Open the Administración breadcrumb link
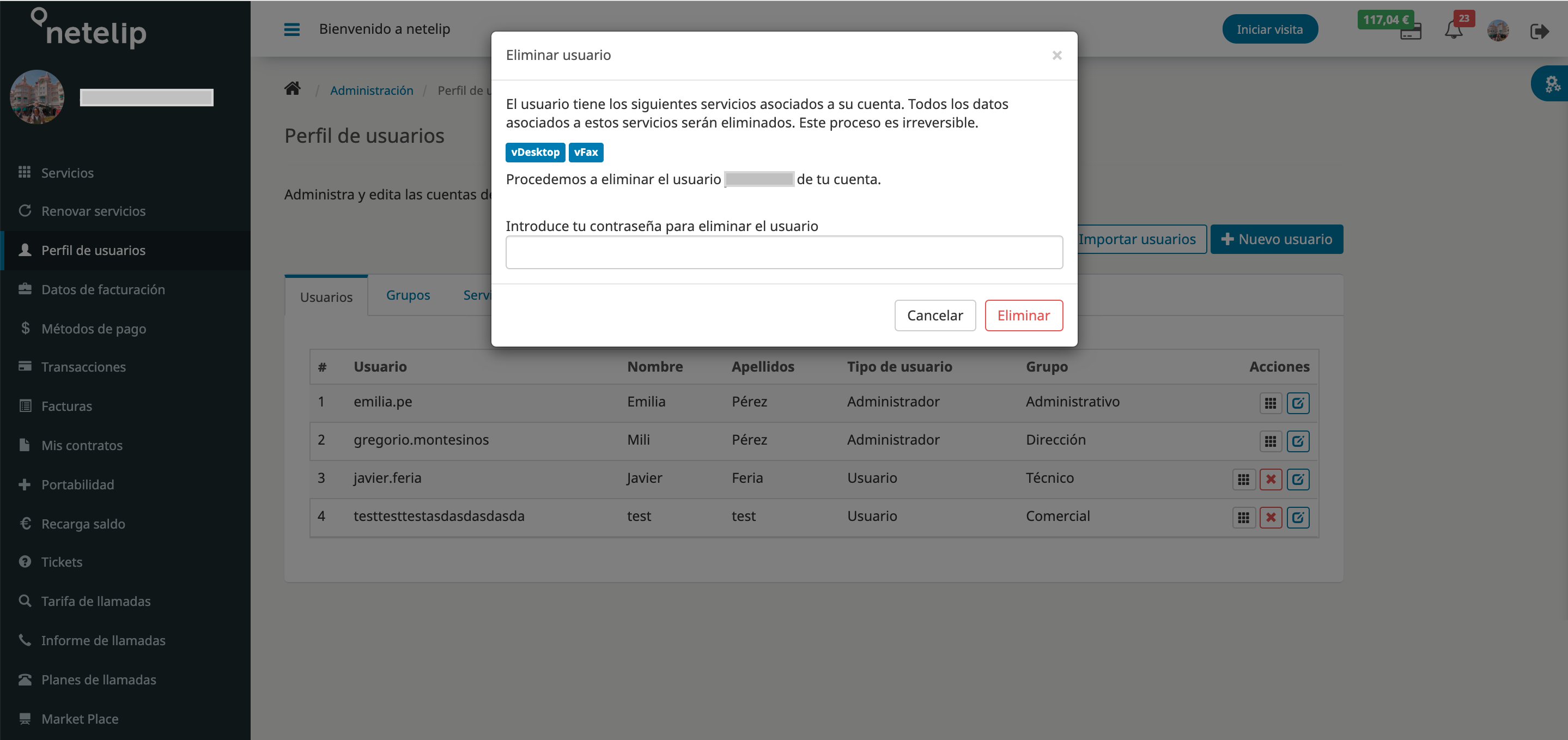The height and width of the screenshot is (740, 1568). pos(372,90)
